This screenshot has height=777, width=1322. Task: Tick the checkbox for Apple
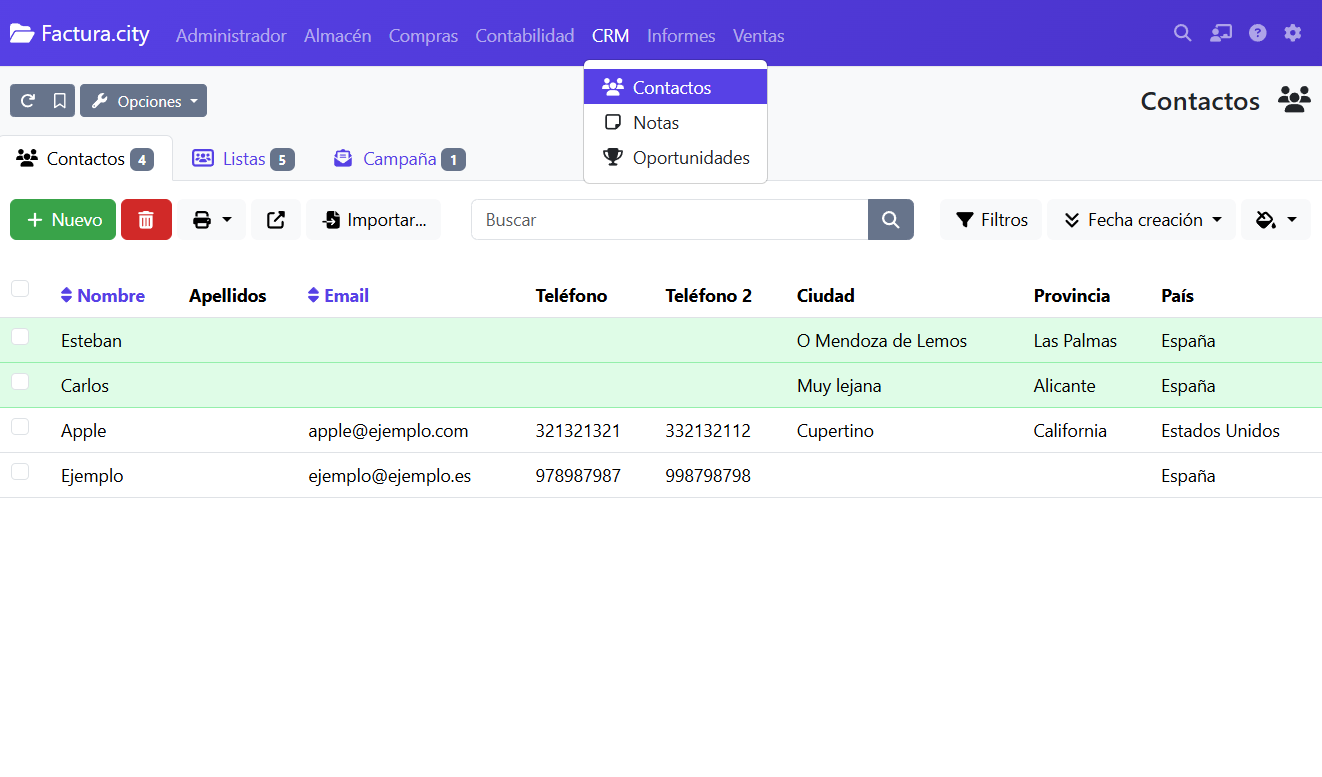coord(20,427)
